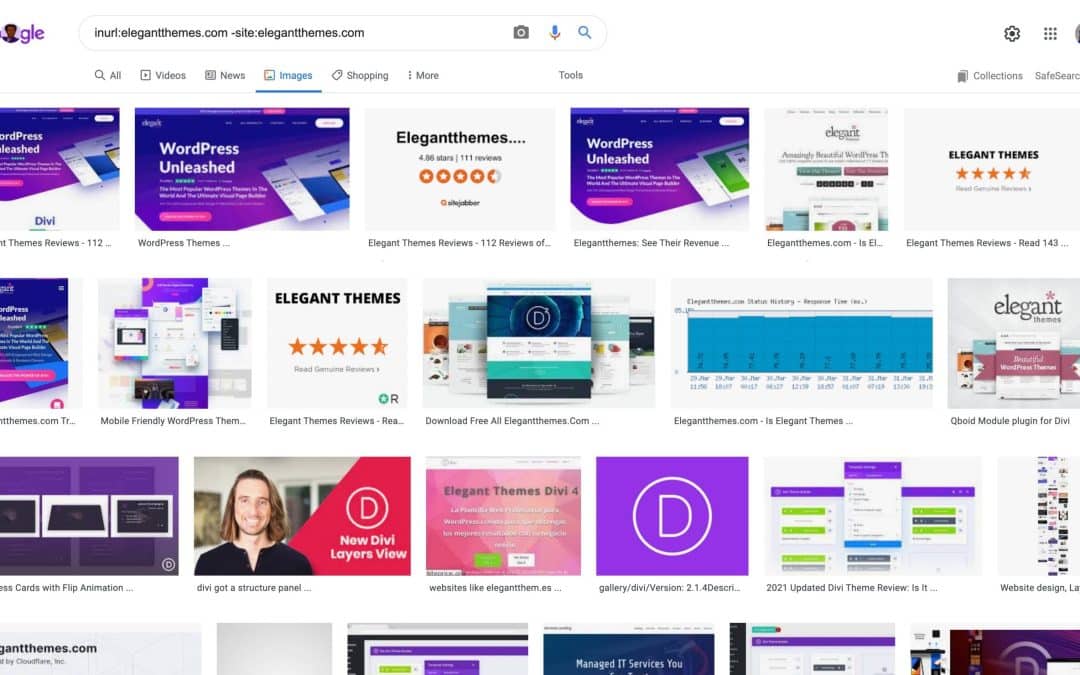The width and height of the screenshot is (1080, 675).
Task: Open the Tools options
Action: pos(570,75)
